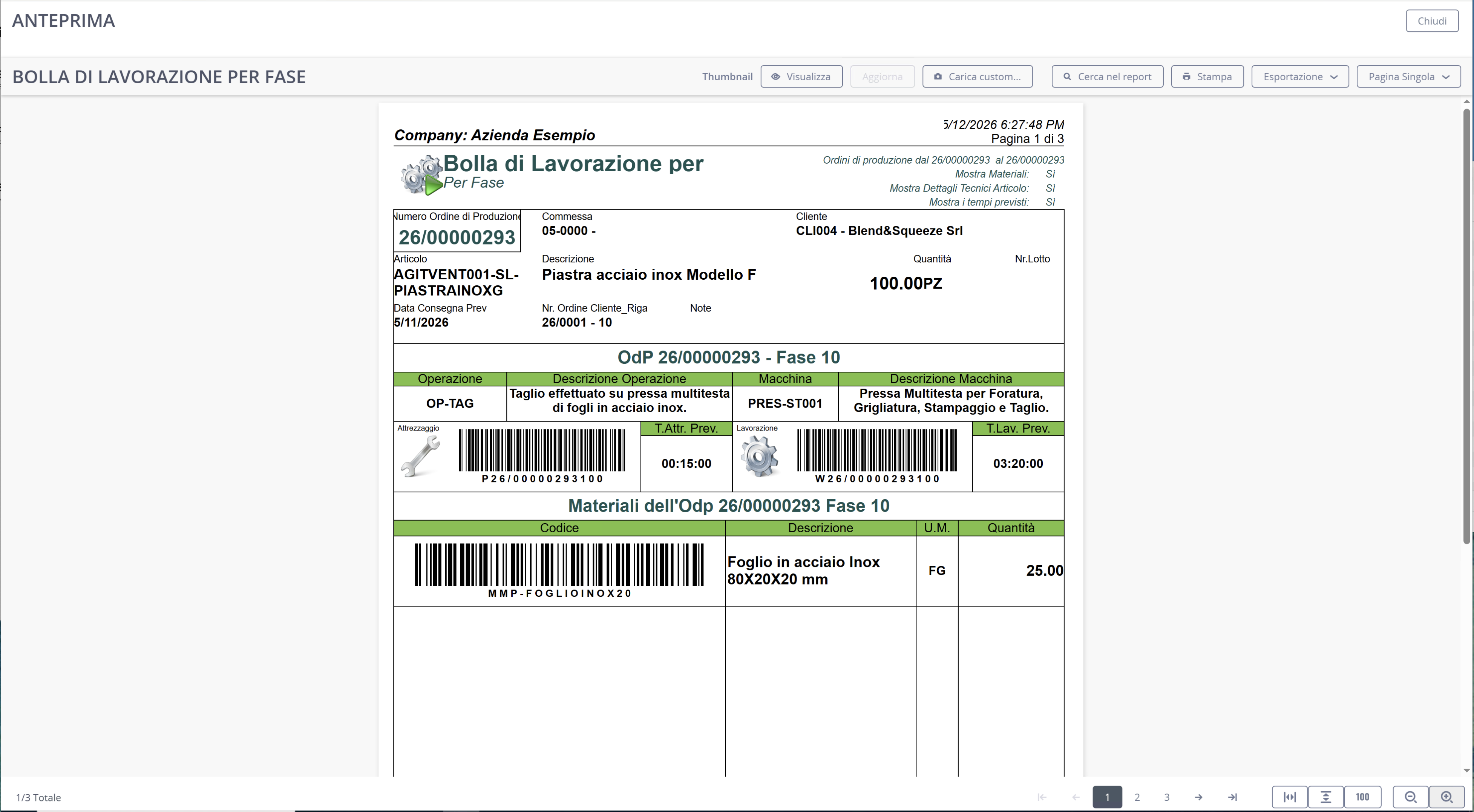Click the PRES-ST001 machine cell

[x=785, y=403]
